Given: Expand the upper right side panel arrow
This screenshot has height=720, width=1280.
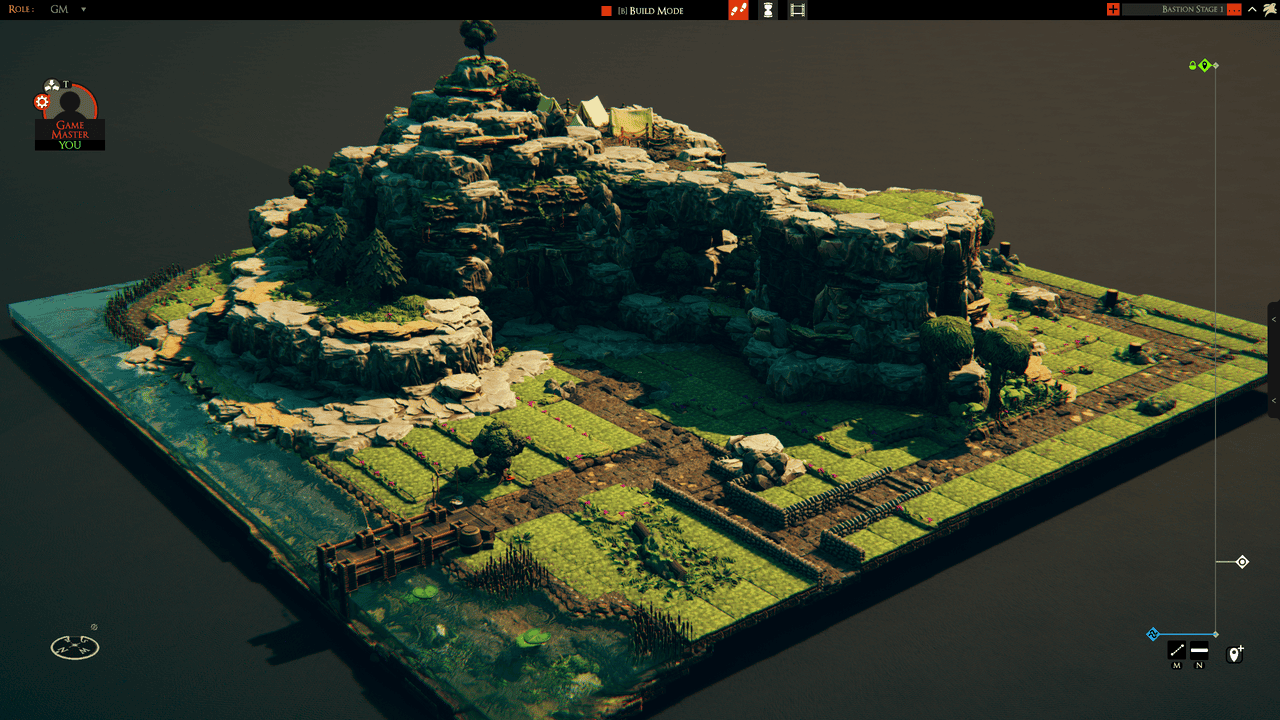Looking at the screenshot, I should tap(1274, 319).
